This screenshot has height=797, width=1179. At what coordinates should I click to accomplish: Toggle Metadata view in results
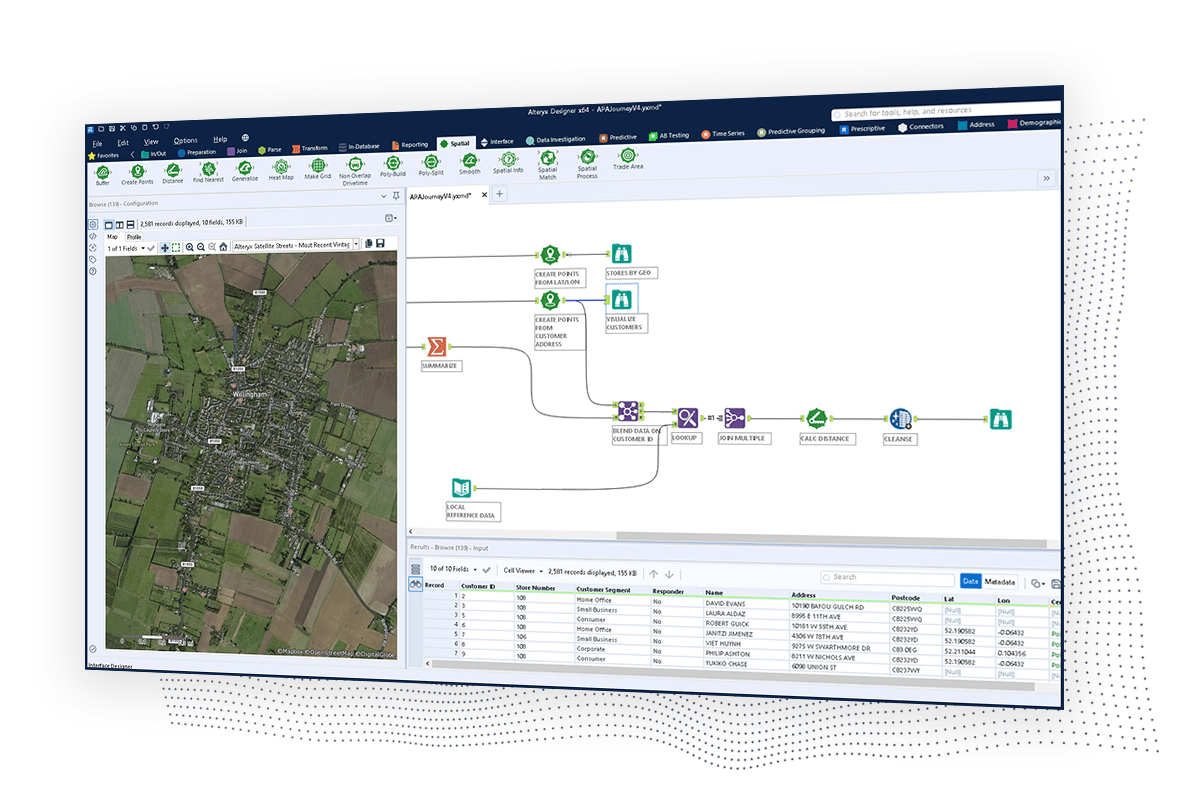[x=999, y=581]
